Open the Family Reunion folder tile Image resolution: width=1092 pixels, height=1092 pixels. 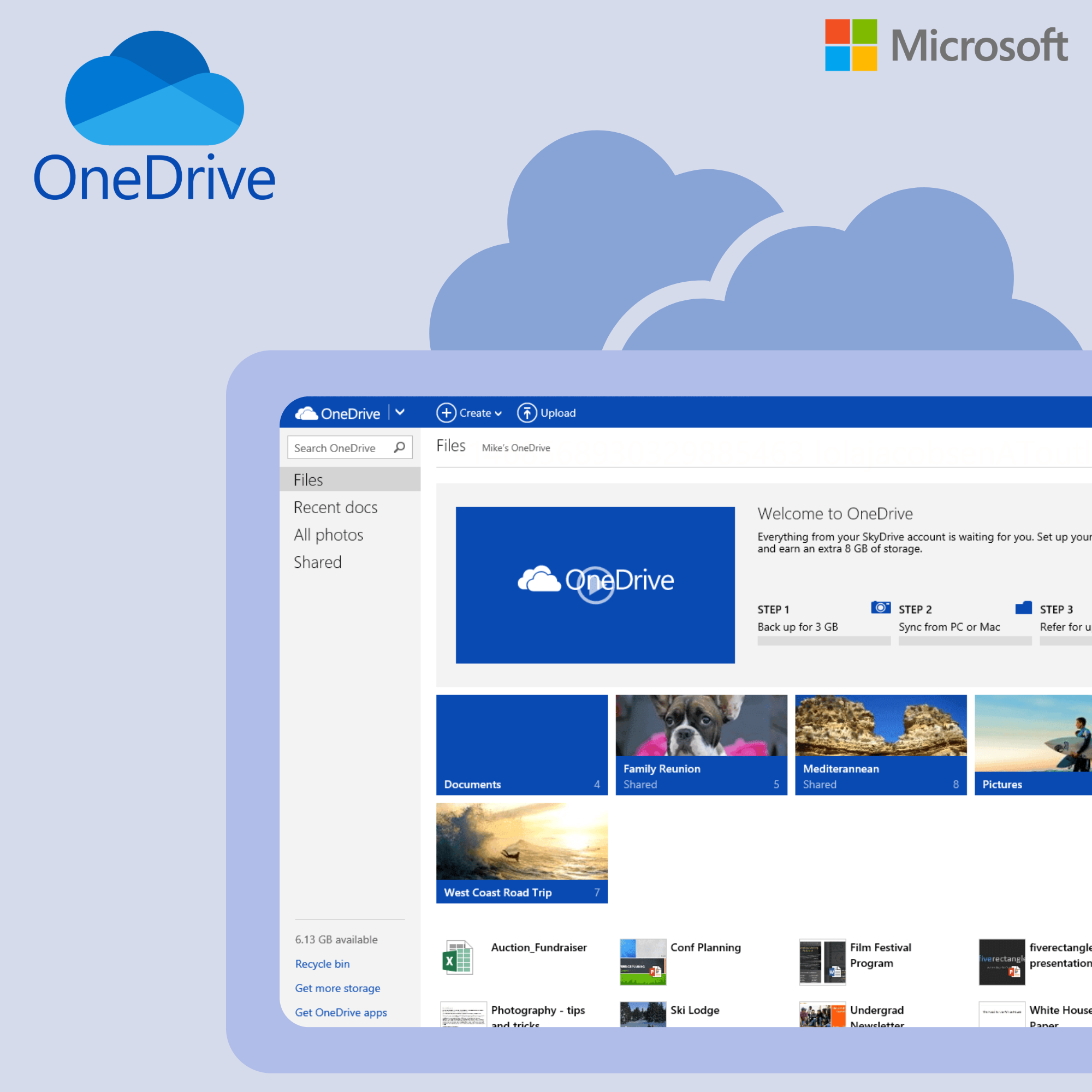(x=701, y=744)
